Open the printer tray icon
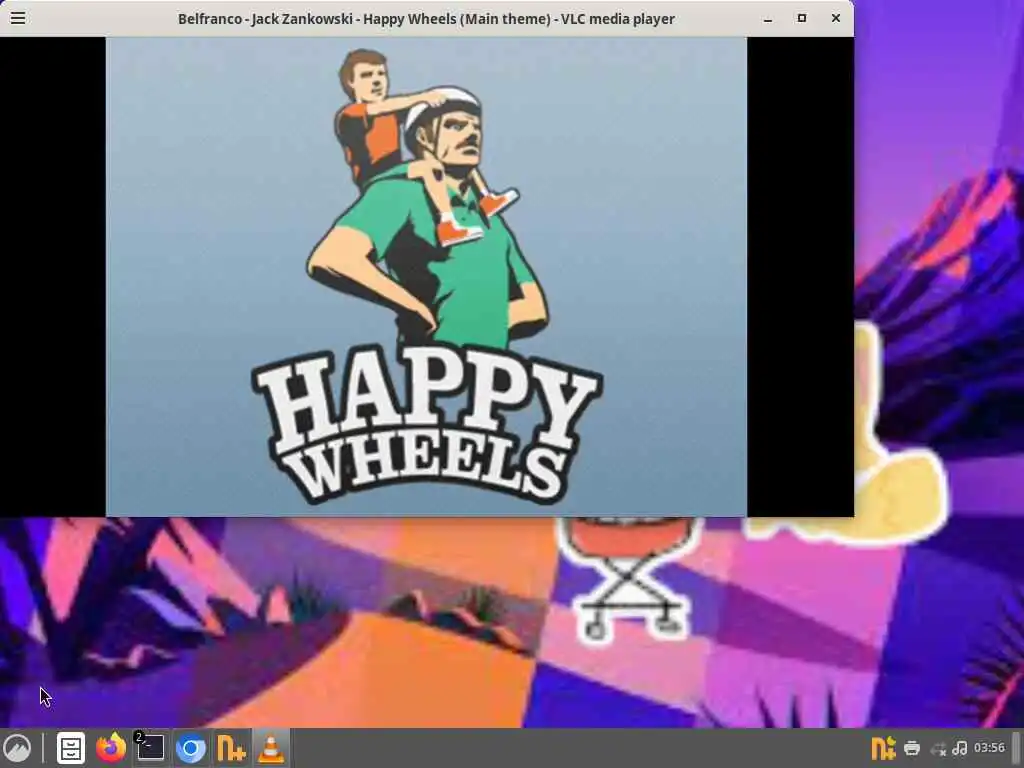Screen dimensions: 1024x768 (912, 748)
